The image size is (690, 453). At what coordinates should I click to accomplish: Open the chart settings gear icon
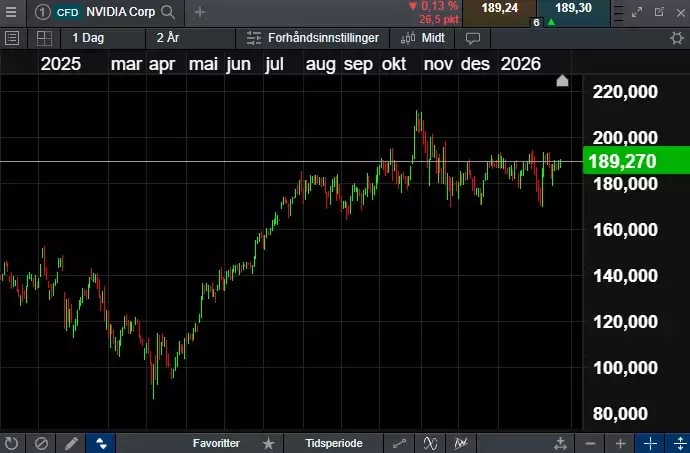[677, 38]
